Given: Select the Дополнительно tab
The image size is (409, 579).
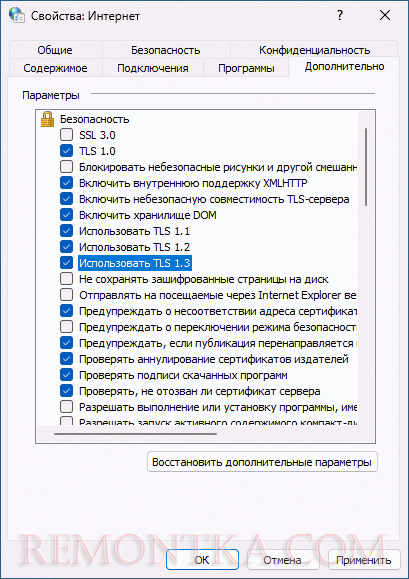Looking at the screenshot, I should 344,66.
